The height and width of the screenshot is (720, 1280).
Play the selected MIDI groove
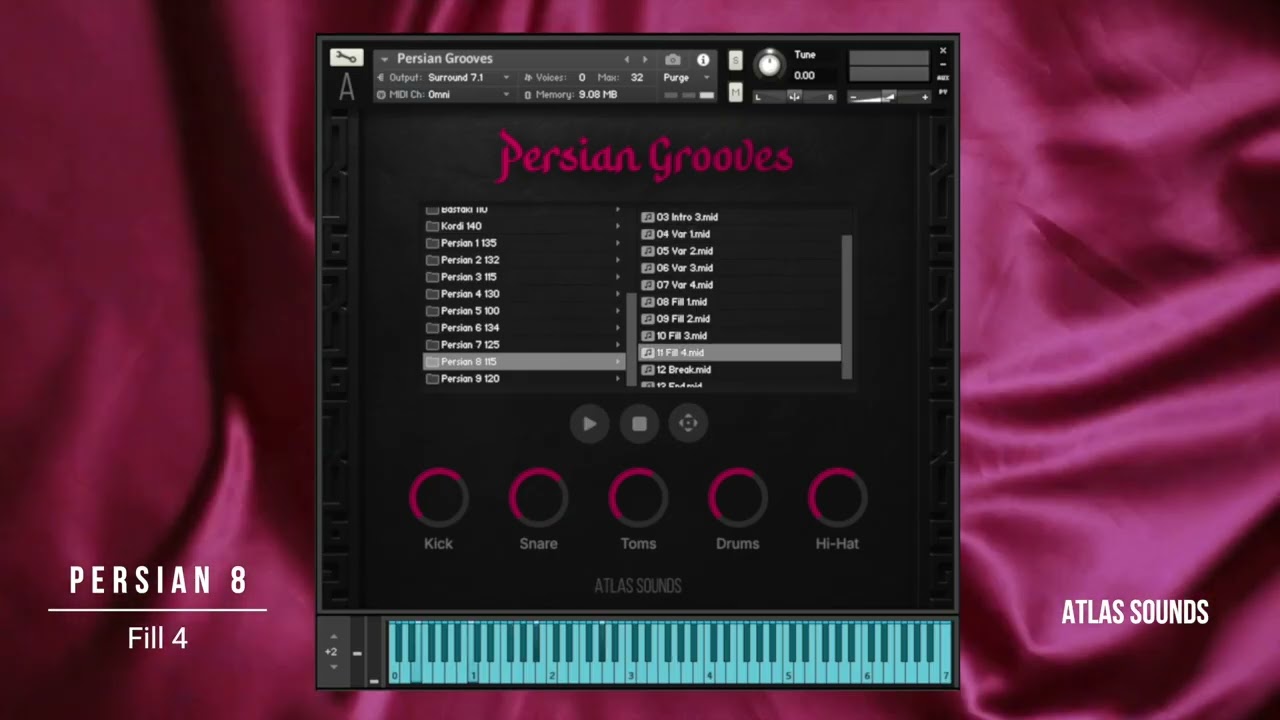point(589,424)
